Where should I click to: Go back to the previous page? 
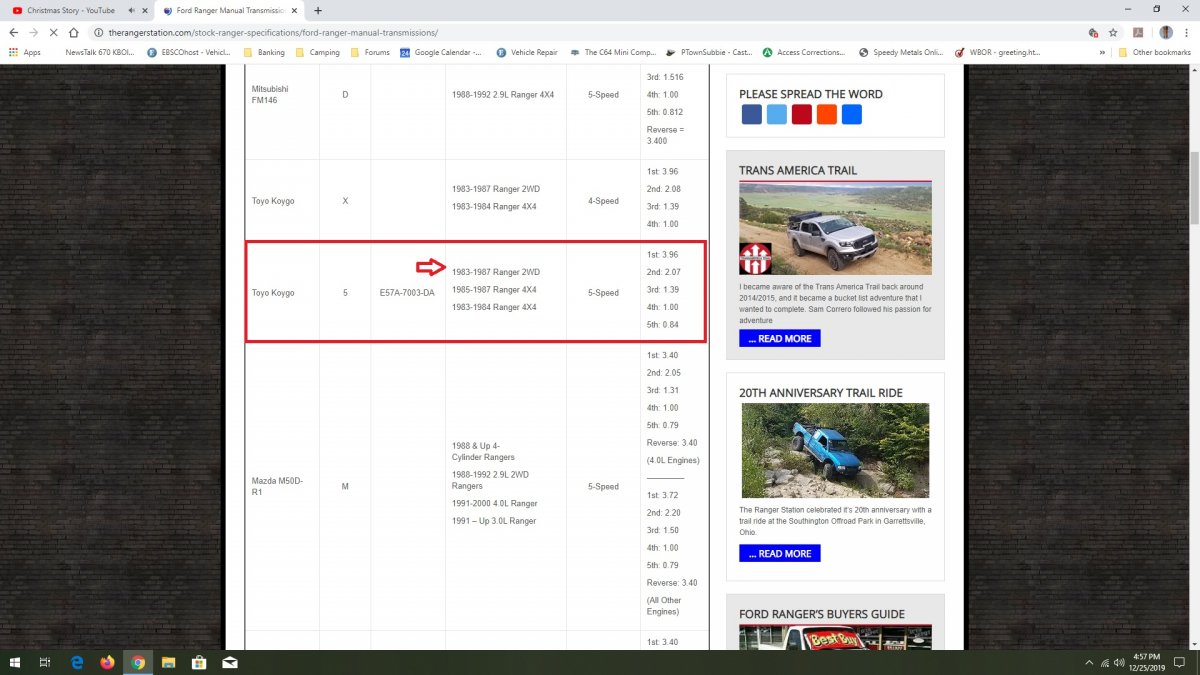14,32
